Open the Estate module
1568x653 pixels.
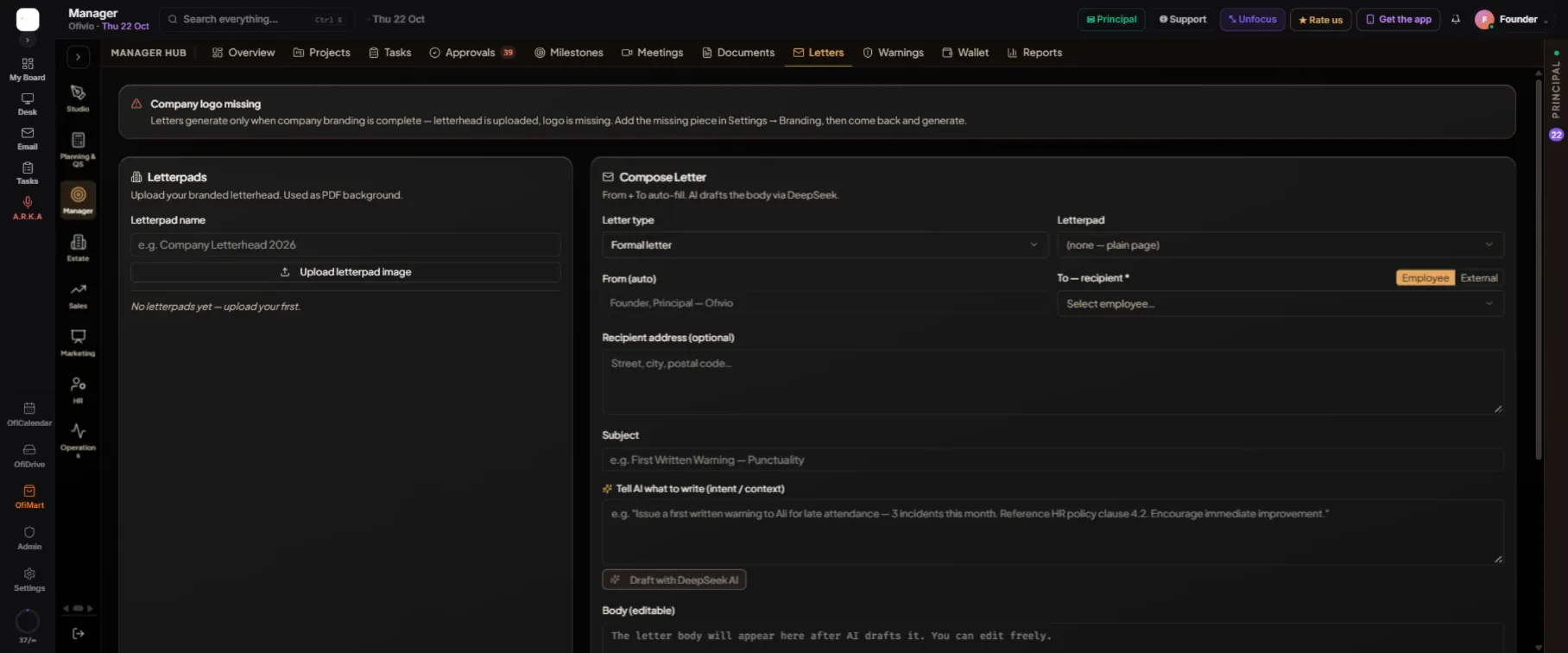tap(78, 247)
